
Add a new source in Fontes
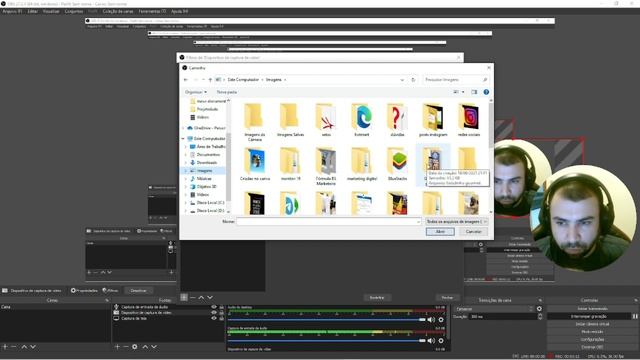point(117,347)
